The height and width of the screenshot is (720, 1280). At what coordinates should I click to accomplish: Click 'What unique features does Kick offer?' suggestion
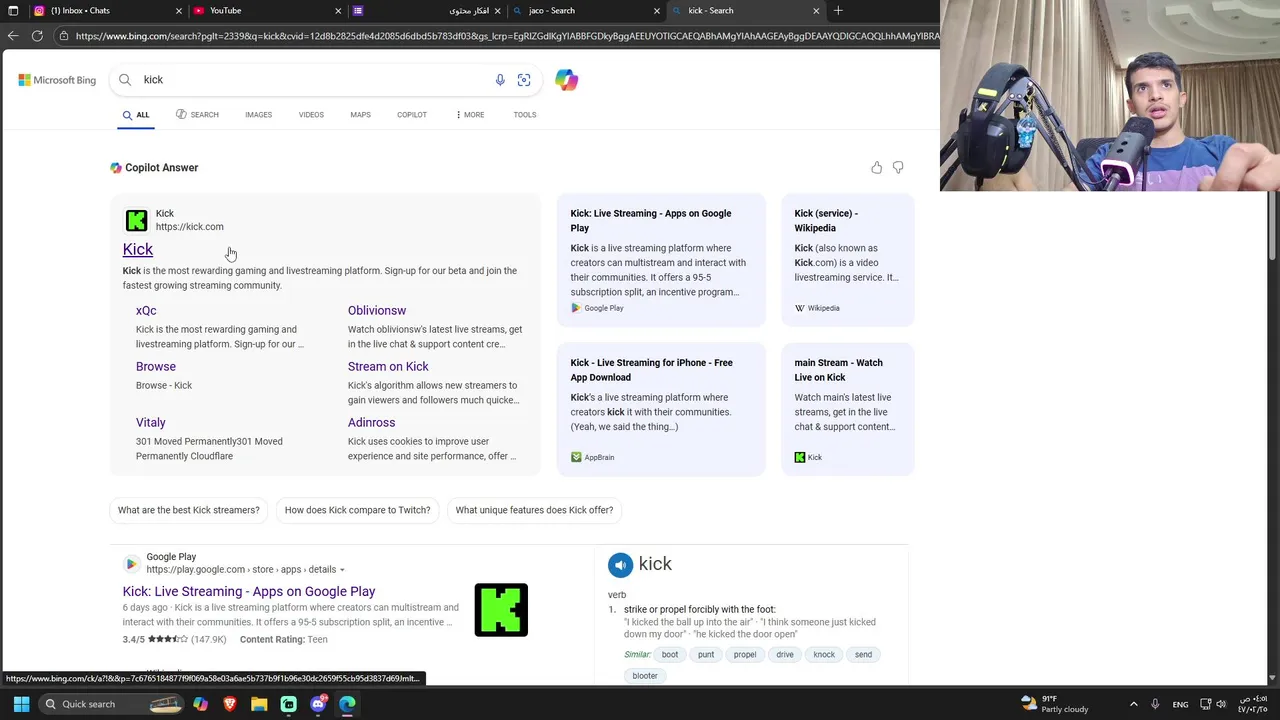tap(534, 510)
